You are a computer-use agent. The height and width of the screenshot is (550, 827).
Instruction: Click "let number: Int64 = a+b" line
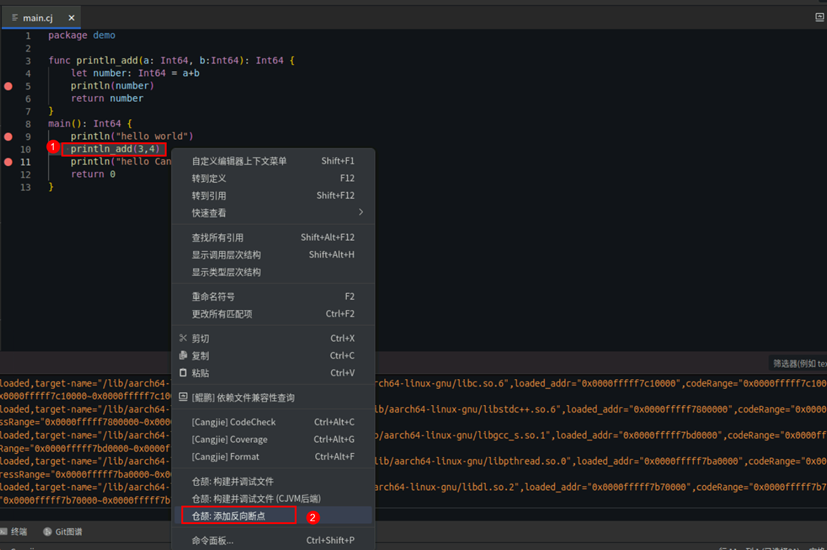135,73
